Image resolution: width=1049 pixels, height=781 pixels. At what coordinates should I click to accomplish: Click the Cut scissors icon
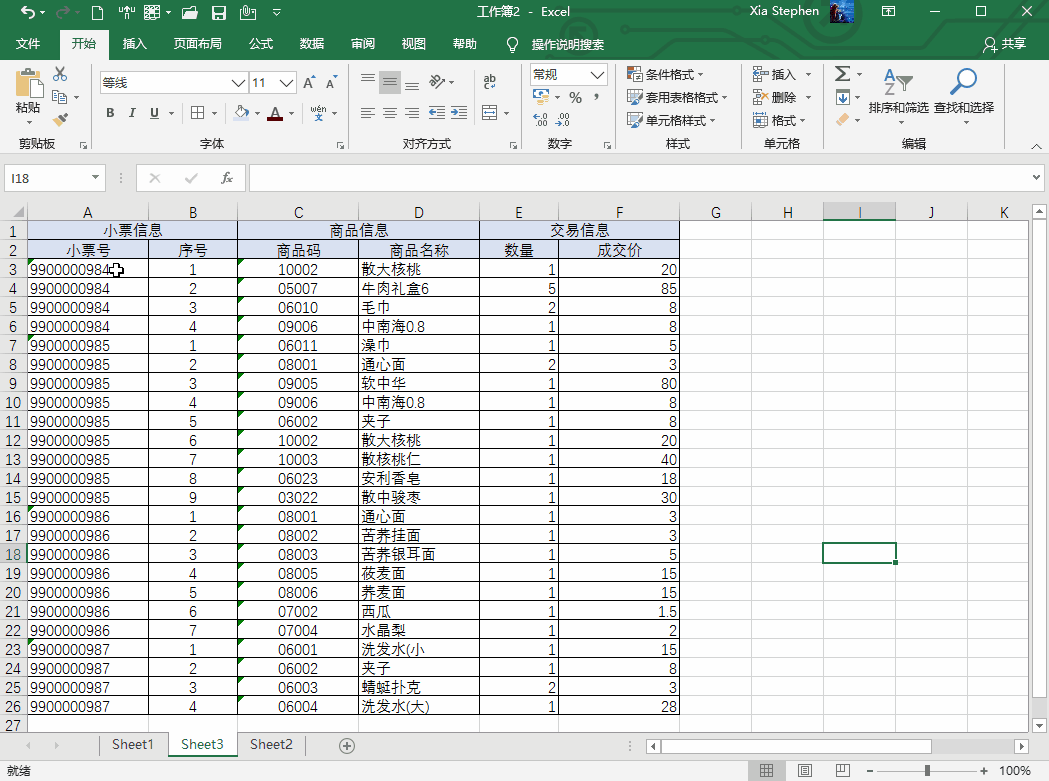click(x=60, y=74)
